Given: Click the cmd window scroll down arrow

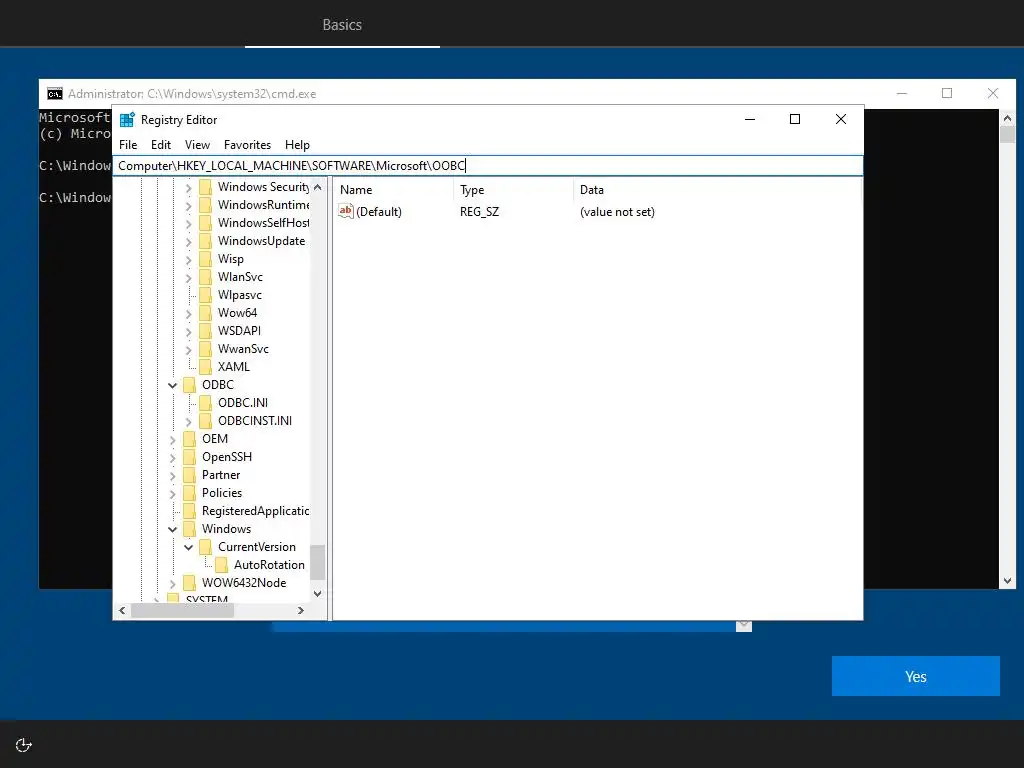Looking at the screenshot, I should [x=1007, y=581].
